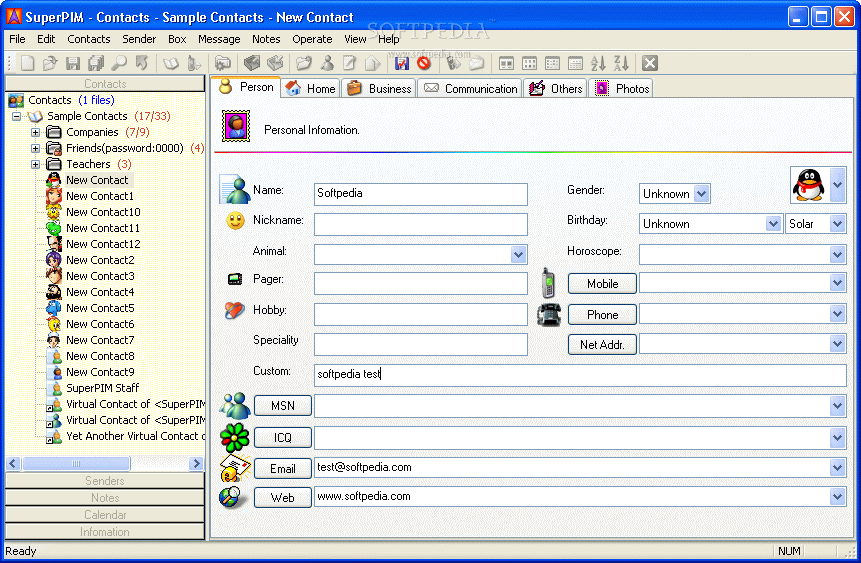The height and width of the screenshot is (563, 861).
Task: Click the sort descending Z-A icon
Action: (x=621, y=63)
